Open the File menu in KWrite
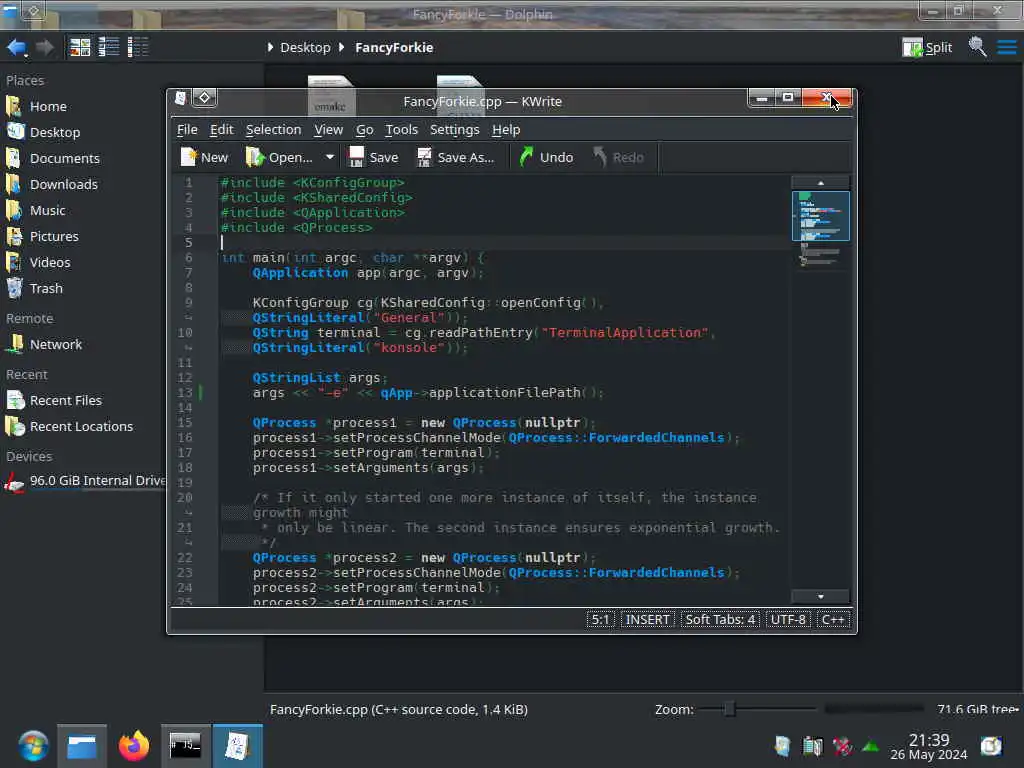 tap(187, 129)
